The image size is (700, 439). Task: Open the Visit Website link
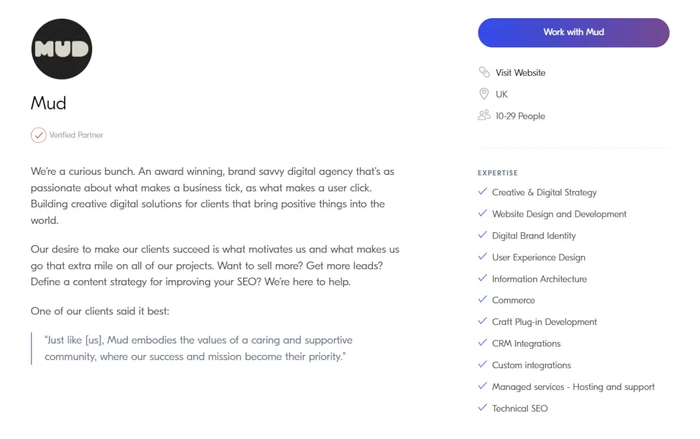coord(520,73)
